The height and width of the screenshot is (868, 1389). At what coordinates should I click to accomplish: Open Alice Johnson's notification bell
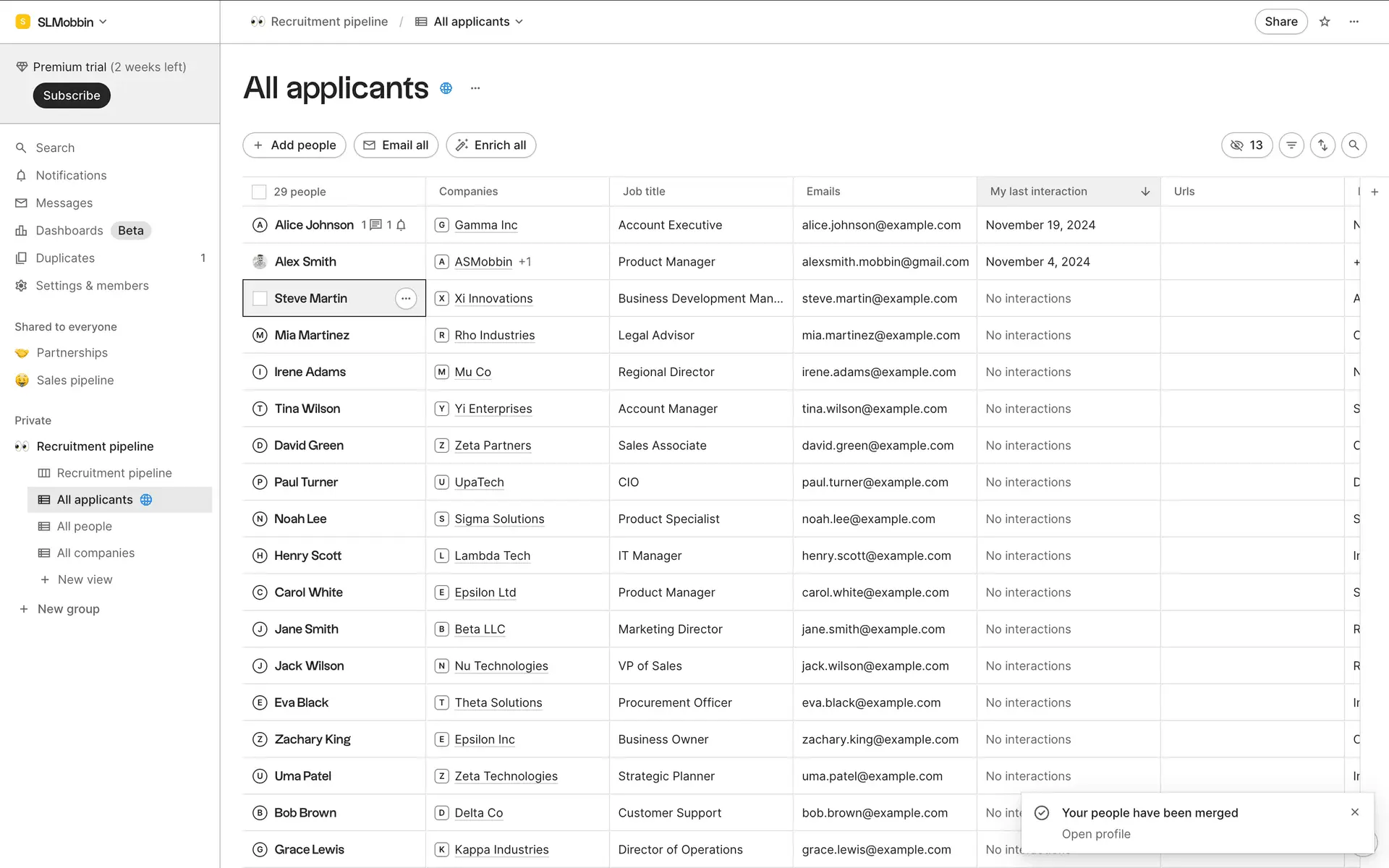point(401,225)
